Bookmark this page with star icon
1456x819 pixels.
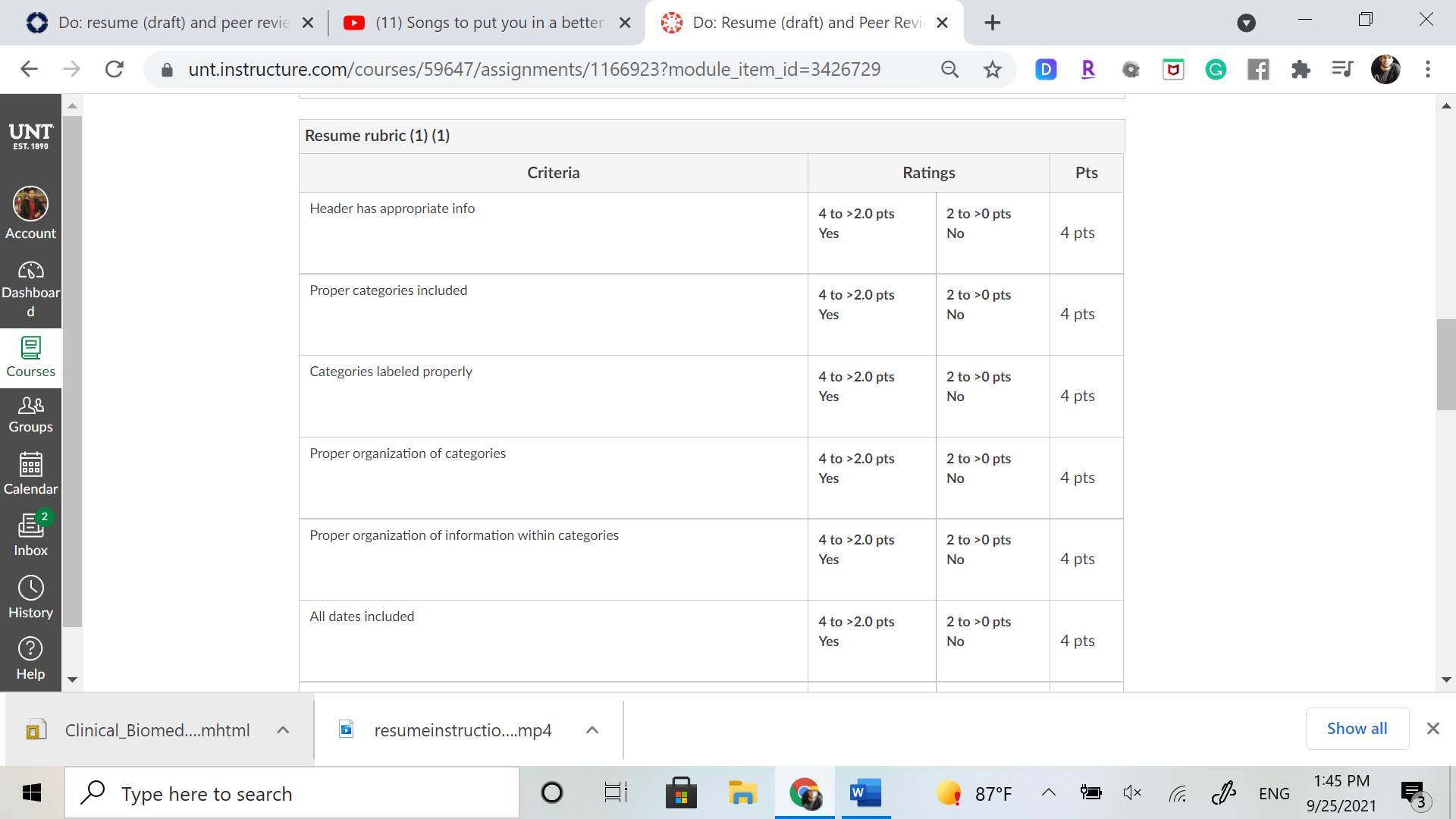tap(992, 70)
